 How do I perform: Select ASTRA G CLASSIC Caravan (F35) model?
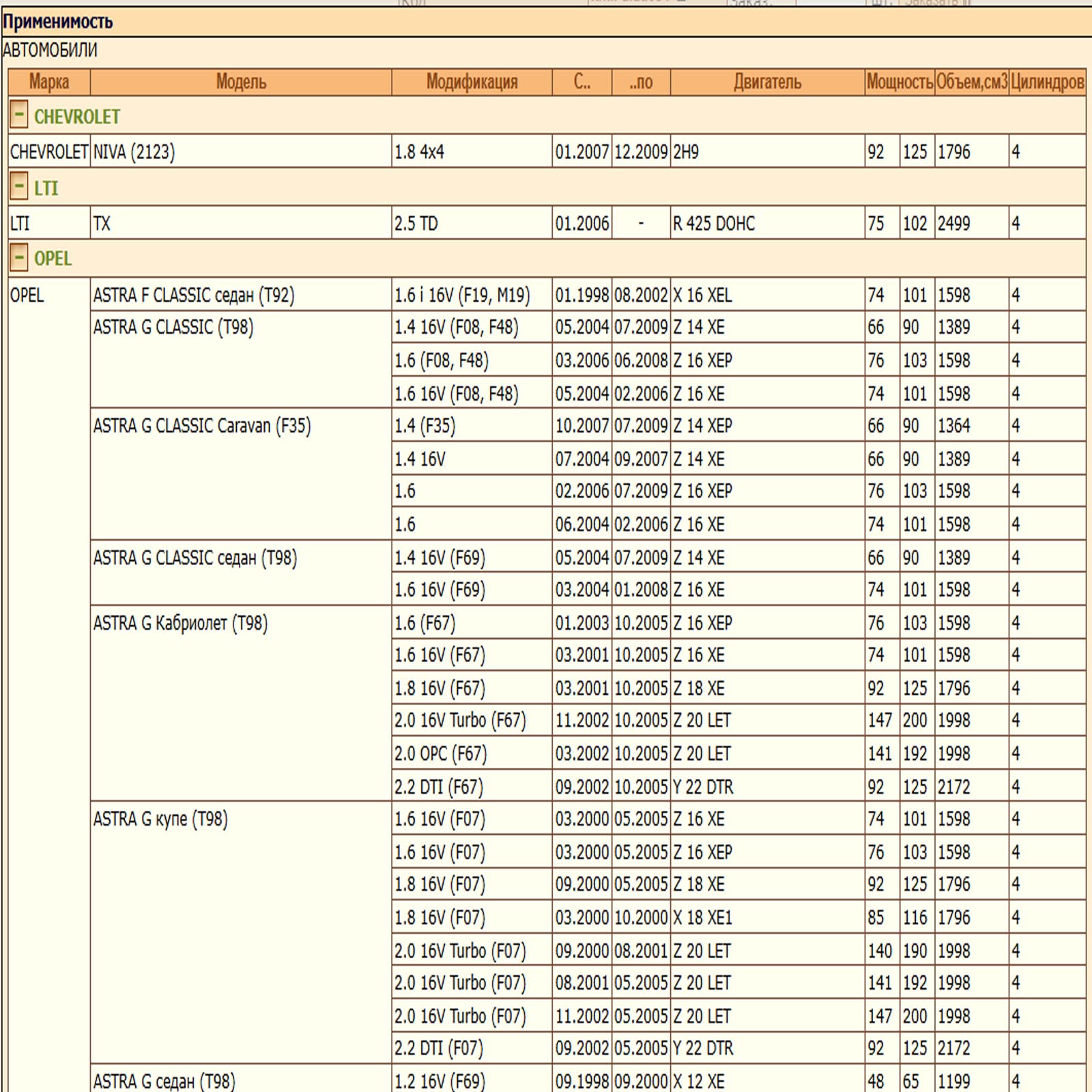point(202,426)
